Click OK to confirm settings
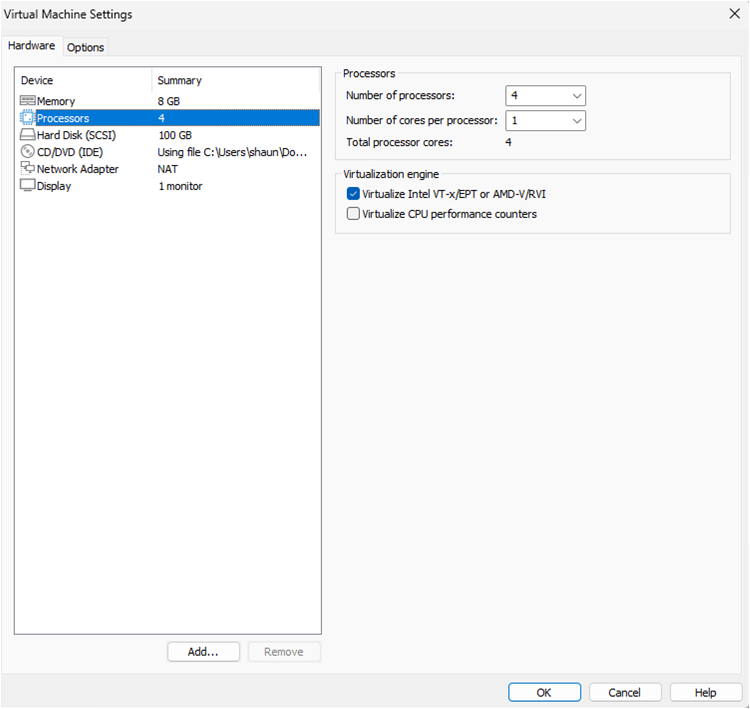750x709 pixels. [543, 692]
